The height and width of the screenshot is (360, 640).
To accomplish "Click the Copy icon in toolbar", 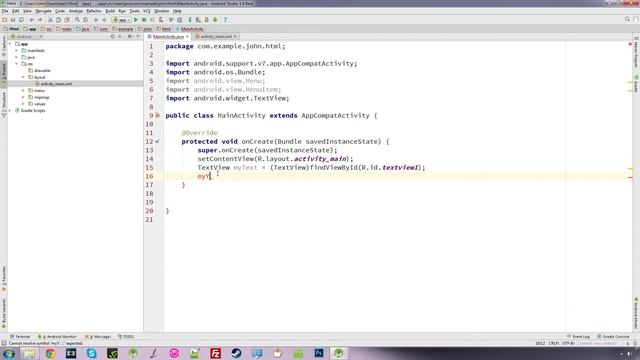I will click(58, 20).
